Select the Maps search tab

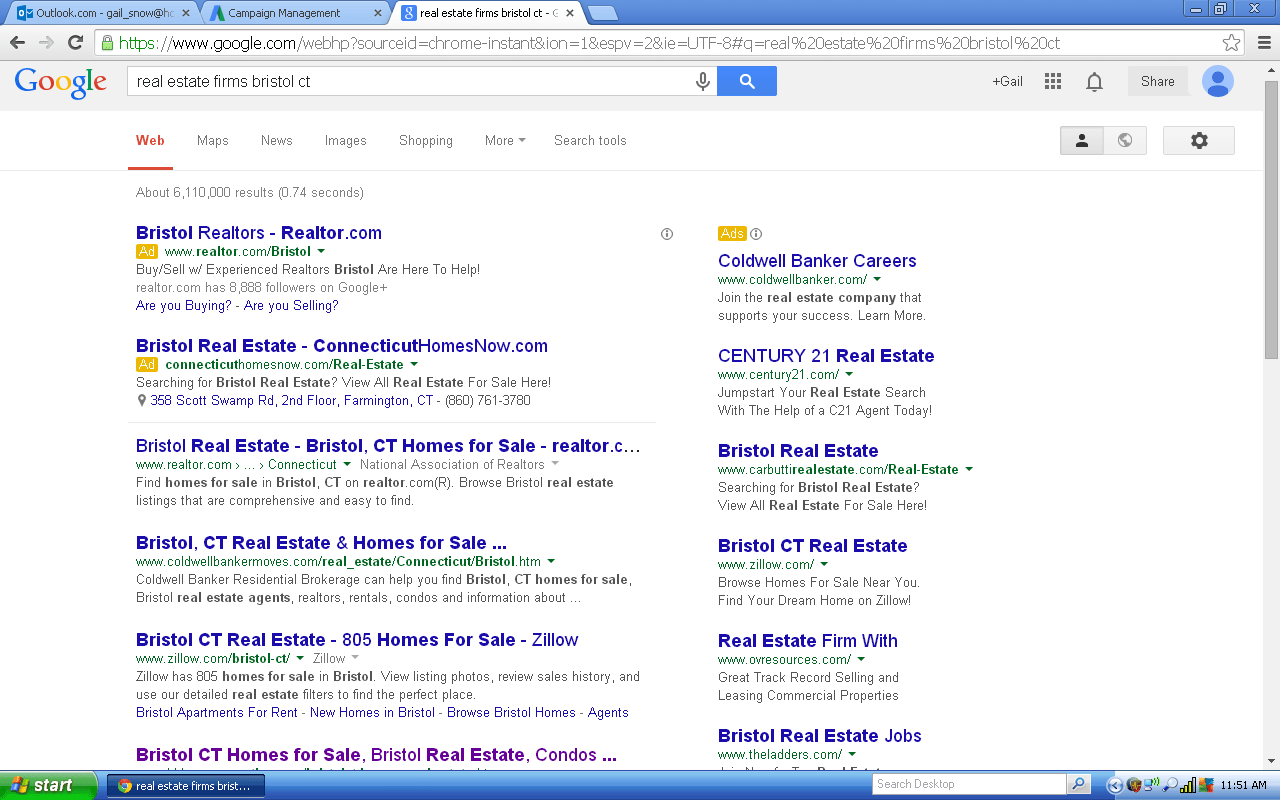pos(213,141)
